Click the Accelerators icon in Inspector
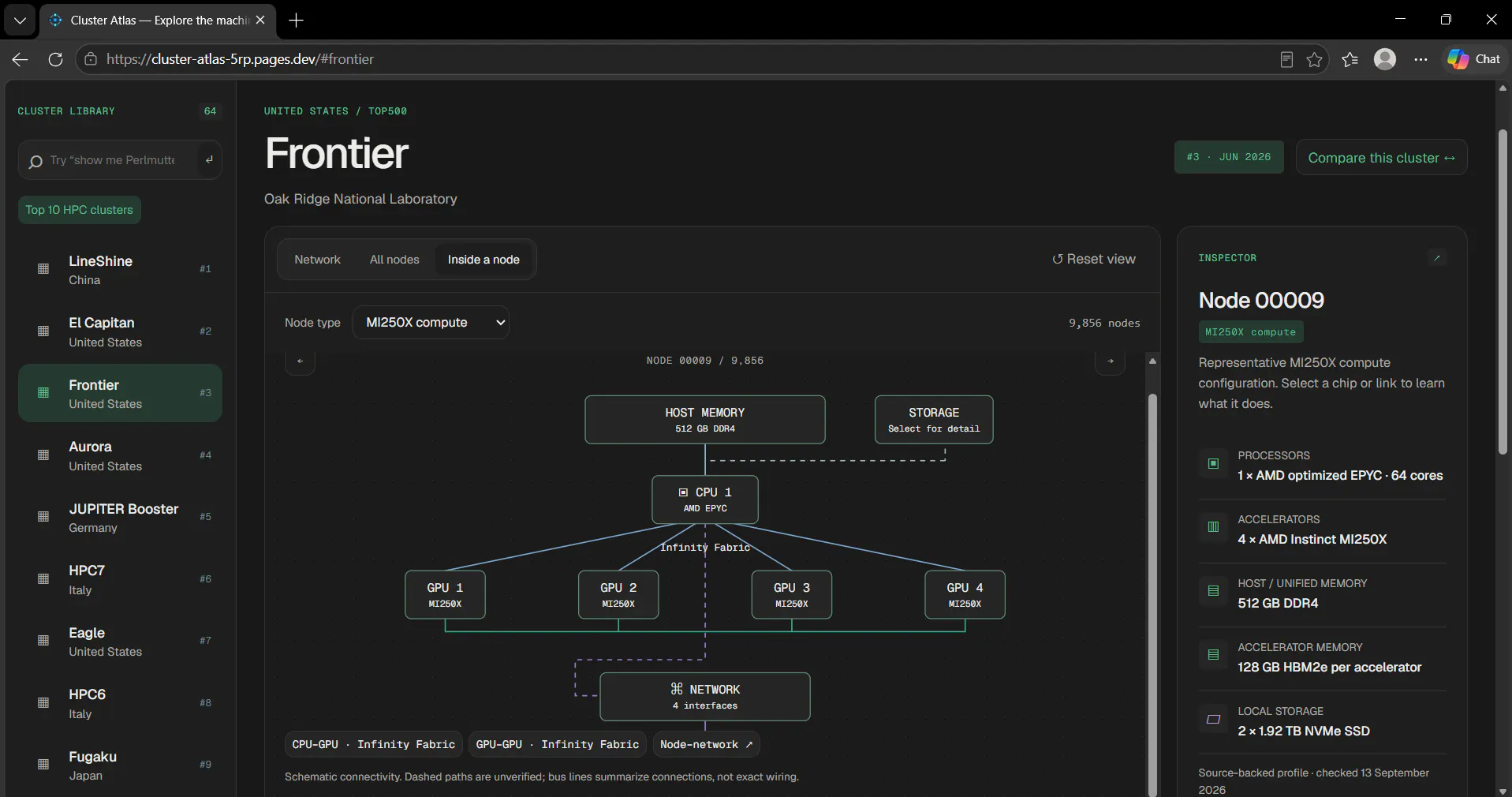Screen dimensions: 1512x797 [x=1213, y=527]
